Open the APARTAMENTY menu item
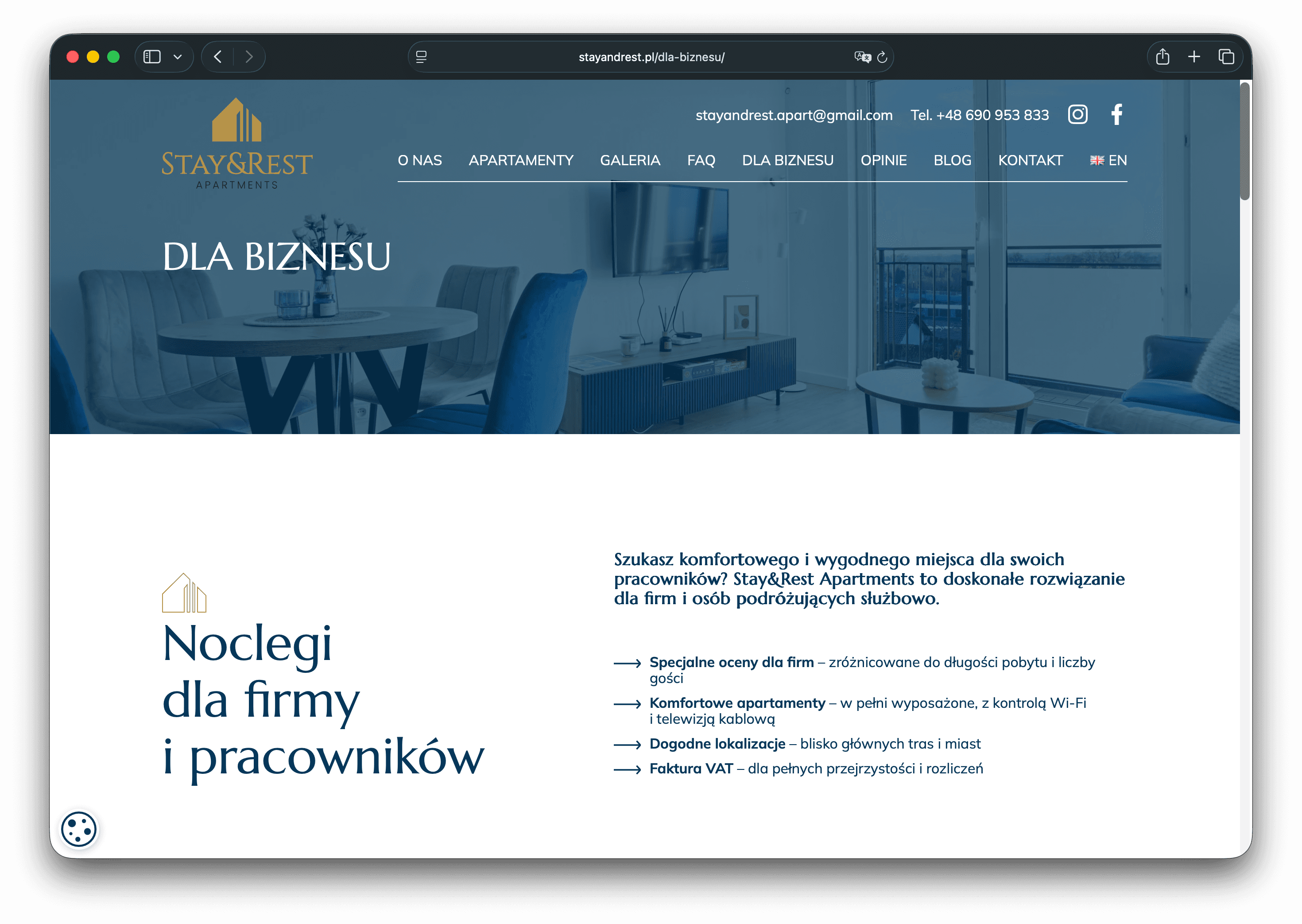This screenshot has height=924, width=1302. pos(520,160)
